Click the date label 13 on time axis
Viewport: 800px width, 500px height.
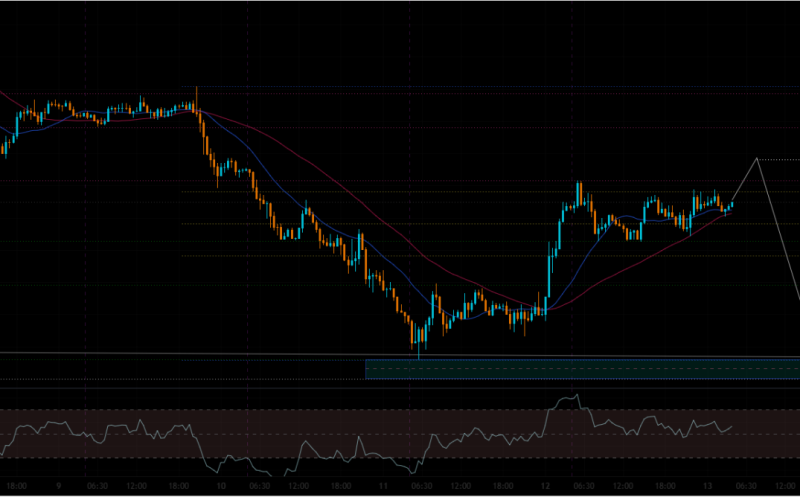click(707, 486)
